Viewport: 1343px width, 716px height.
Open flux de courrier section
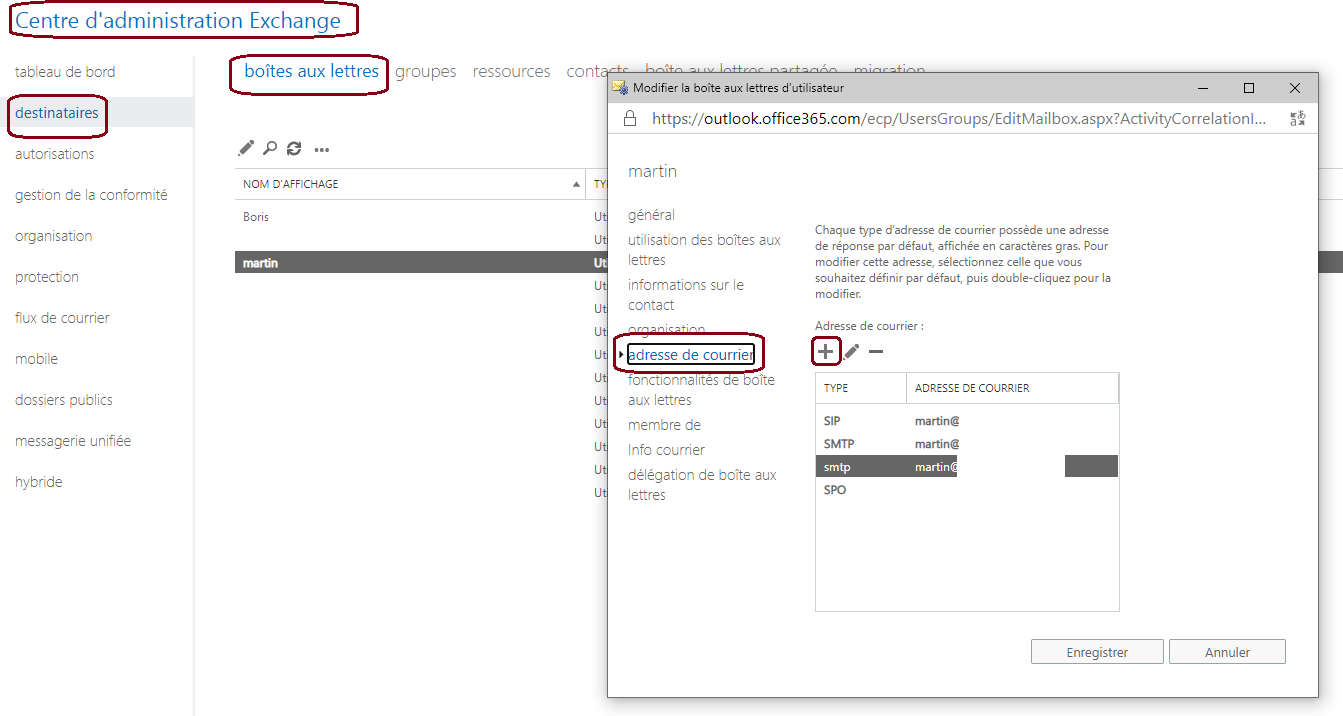62,318
